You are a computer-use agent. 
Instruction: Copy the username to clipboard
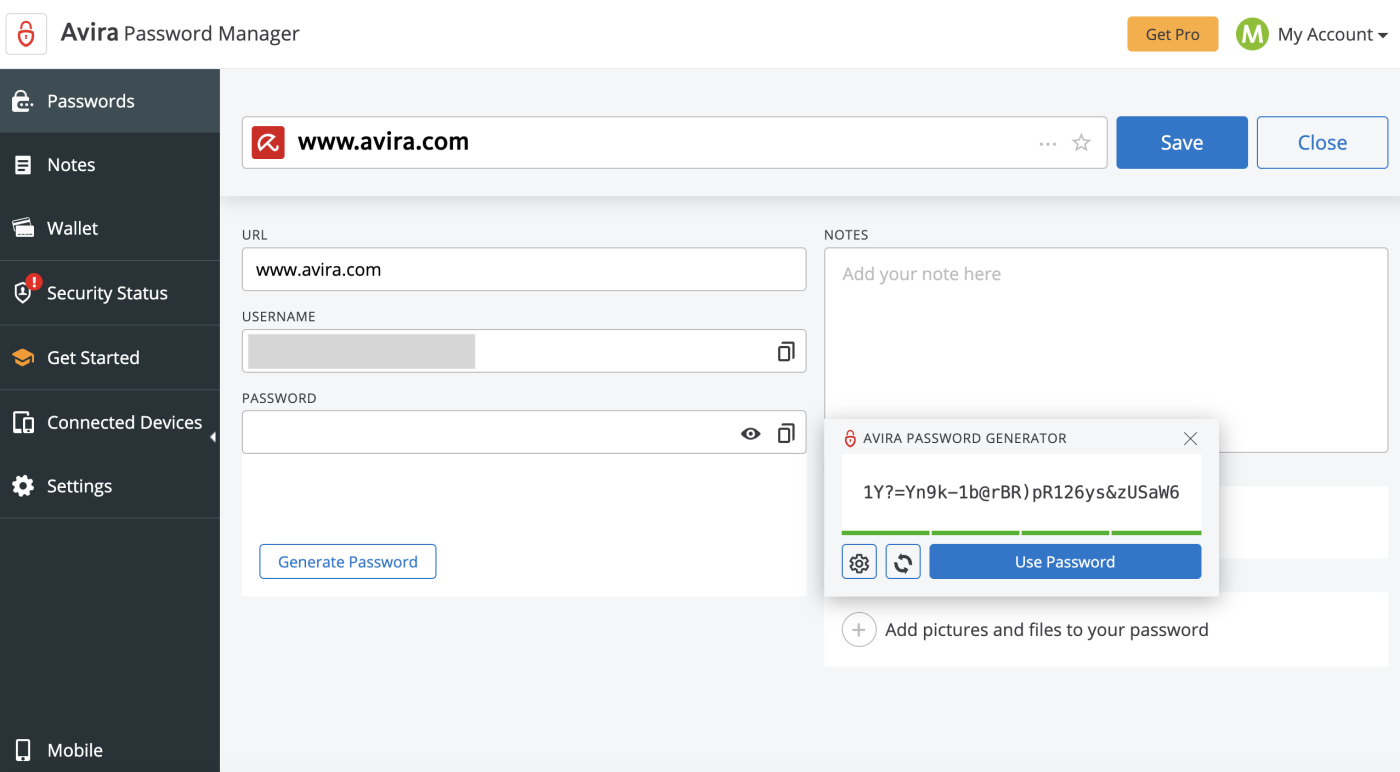point(785,350)
